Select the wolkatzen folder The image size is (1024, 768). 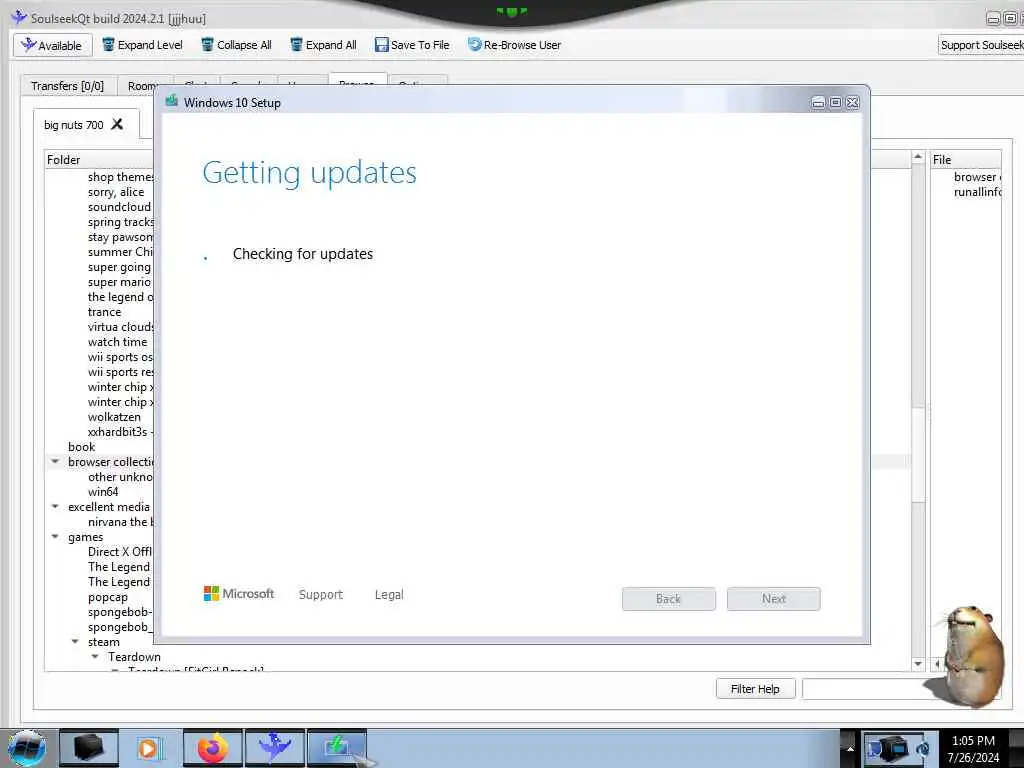[x=114, y=417]
